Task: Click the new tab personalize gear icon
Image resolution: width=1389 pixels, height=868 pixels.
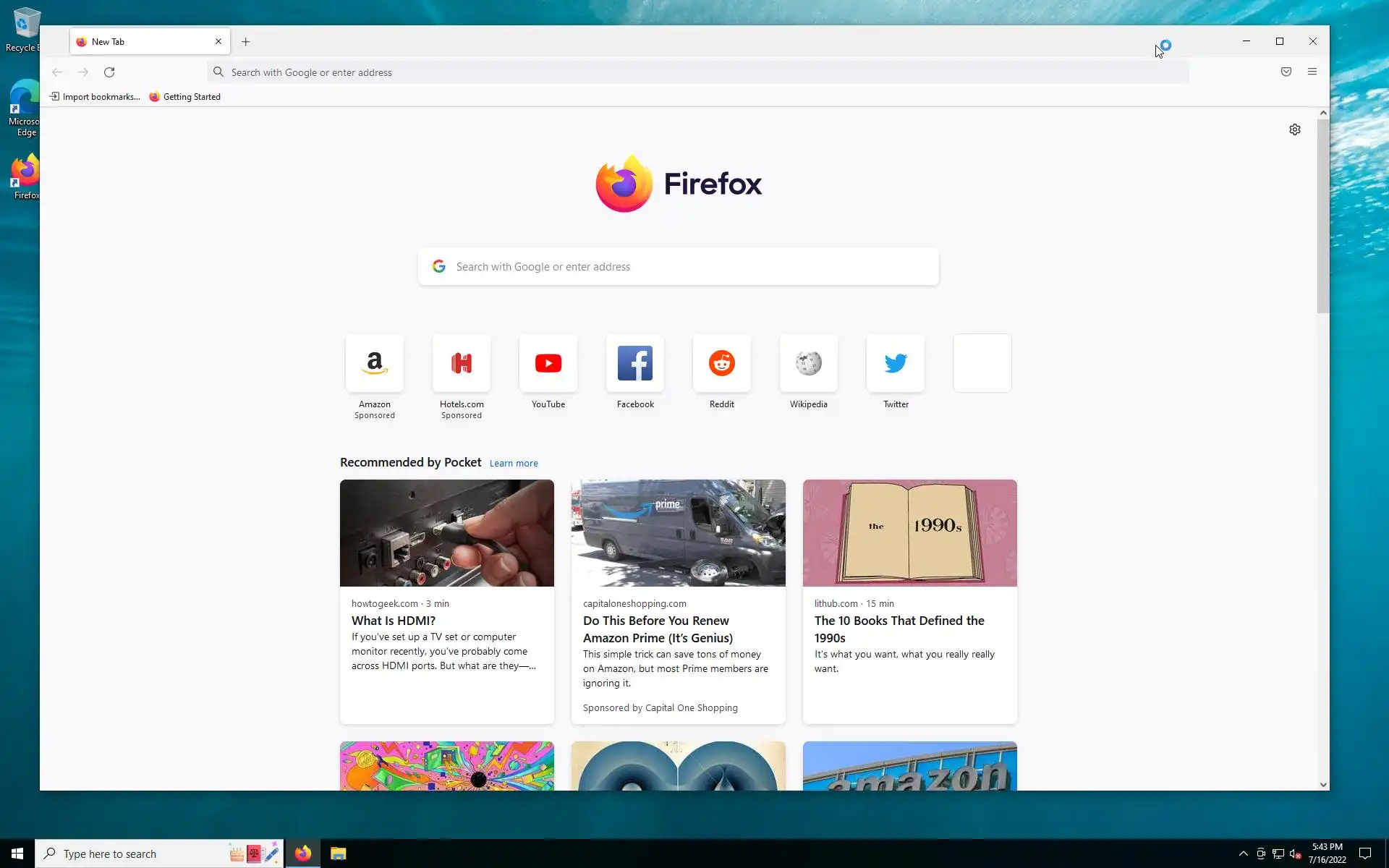Action: coord(1294,129)
